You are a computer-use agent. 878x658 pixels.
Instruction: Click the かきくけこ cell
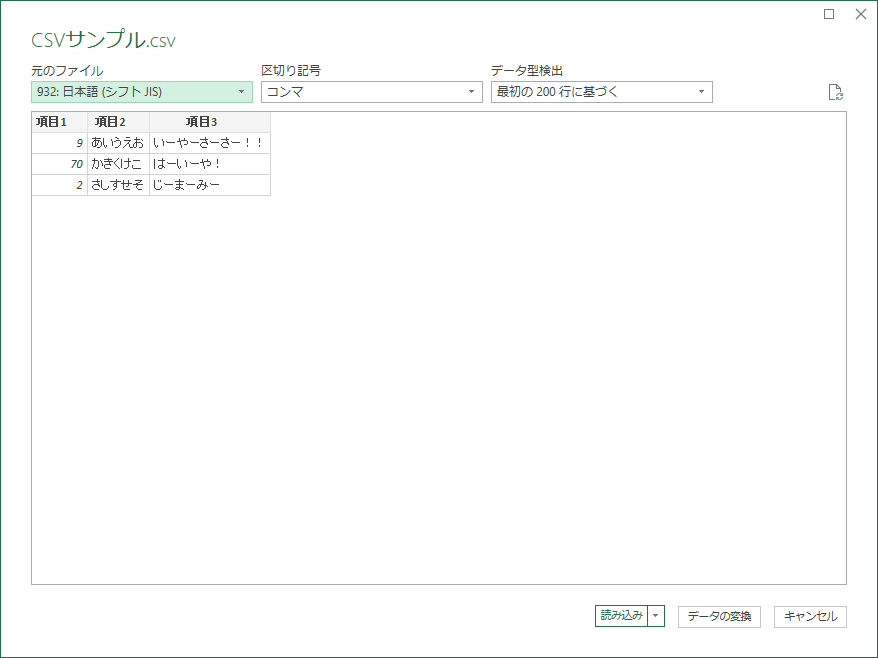tap(118, 164)
